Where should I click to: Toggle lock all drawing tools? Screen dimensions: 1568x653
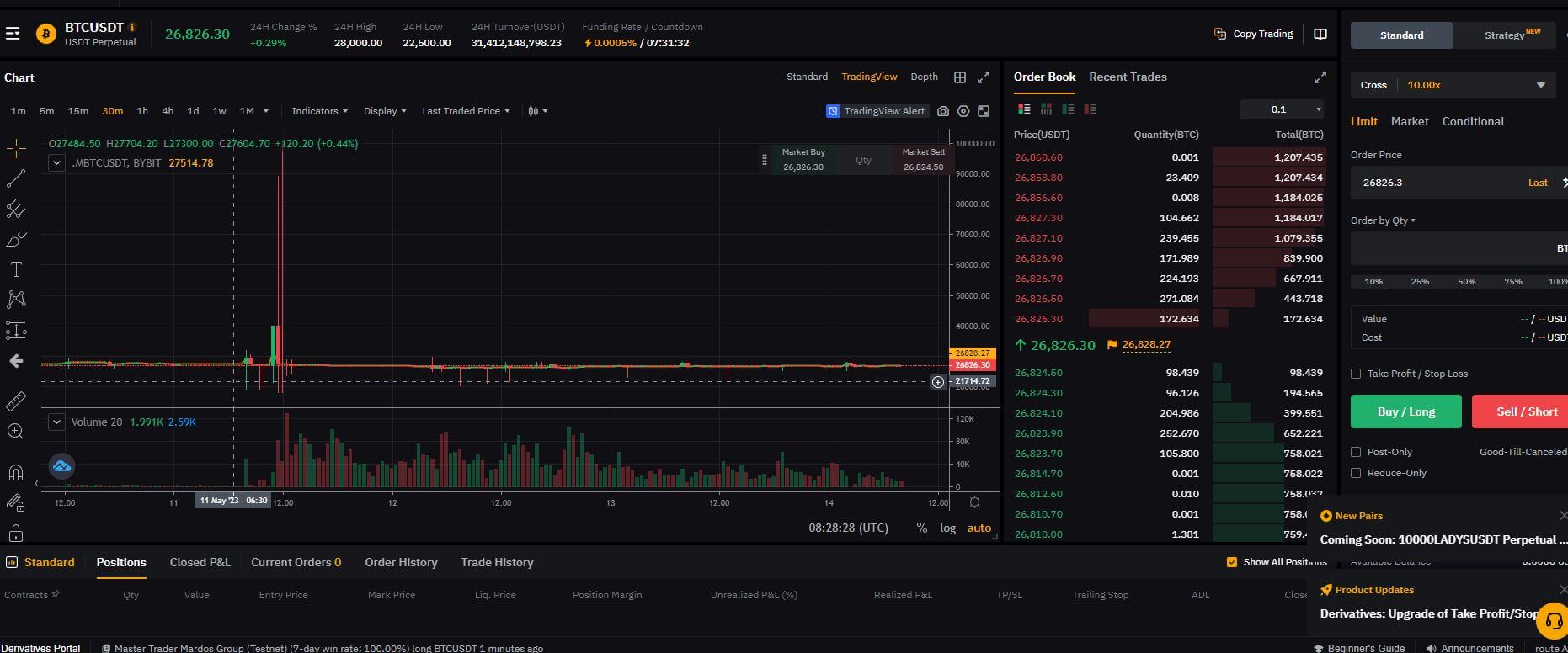tap(16, 534)
